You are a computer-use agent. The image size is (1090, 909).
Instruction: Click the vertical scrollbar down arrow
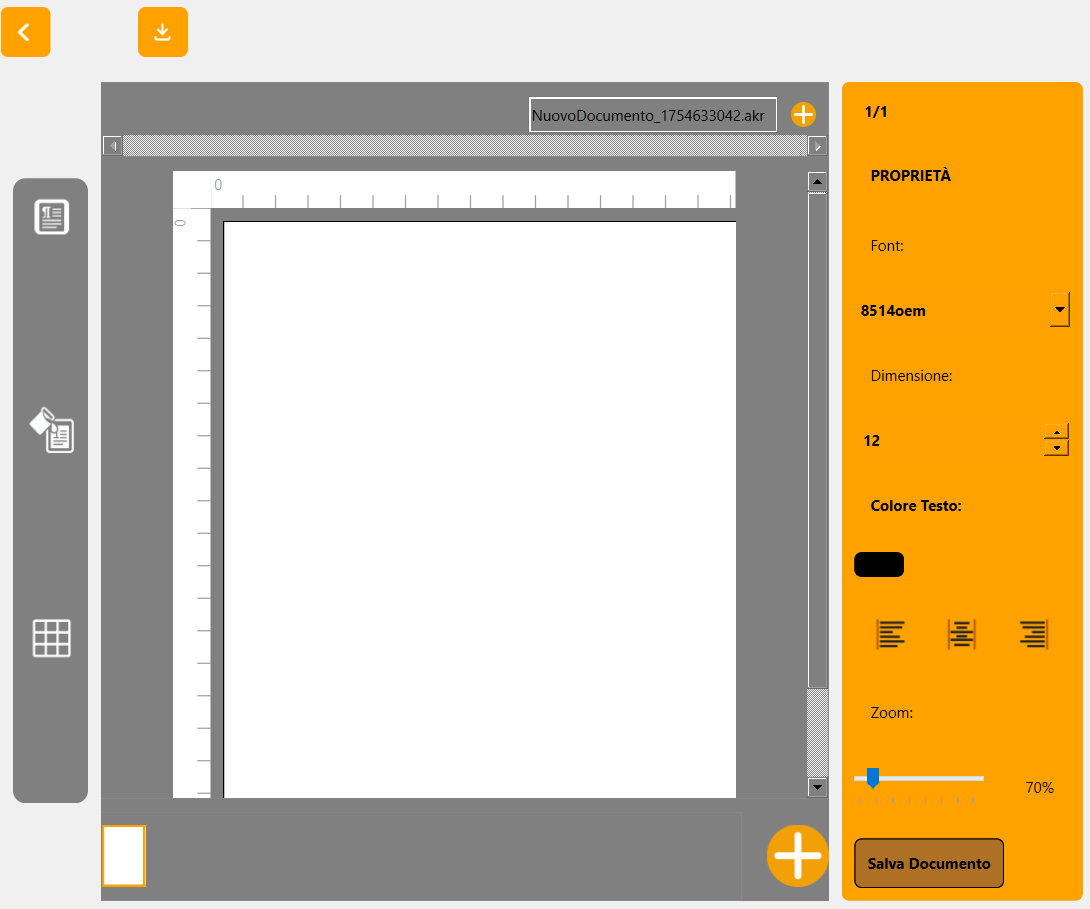click(817, 788)
